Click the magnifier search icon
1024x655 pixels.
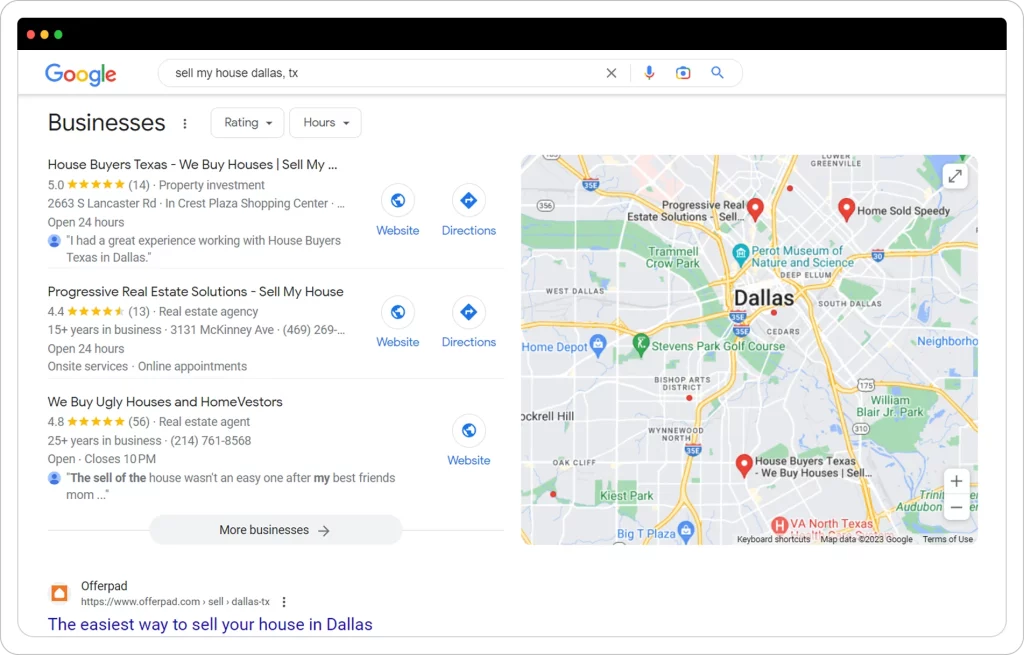tap(717, 73)
